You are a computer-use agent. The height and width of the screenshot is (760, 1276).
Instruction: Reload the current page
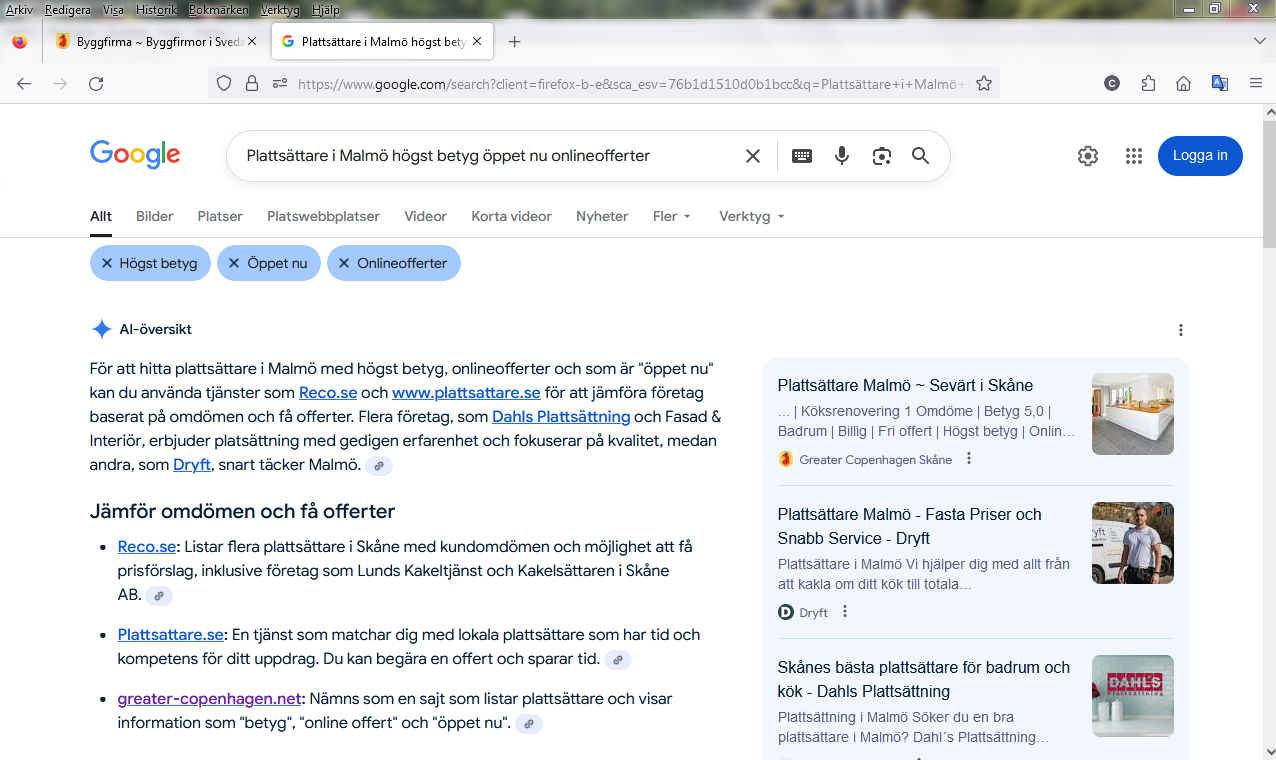(96, 84)
